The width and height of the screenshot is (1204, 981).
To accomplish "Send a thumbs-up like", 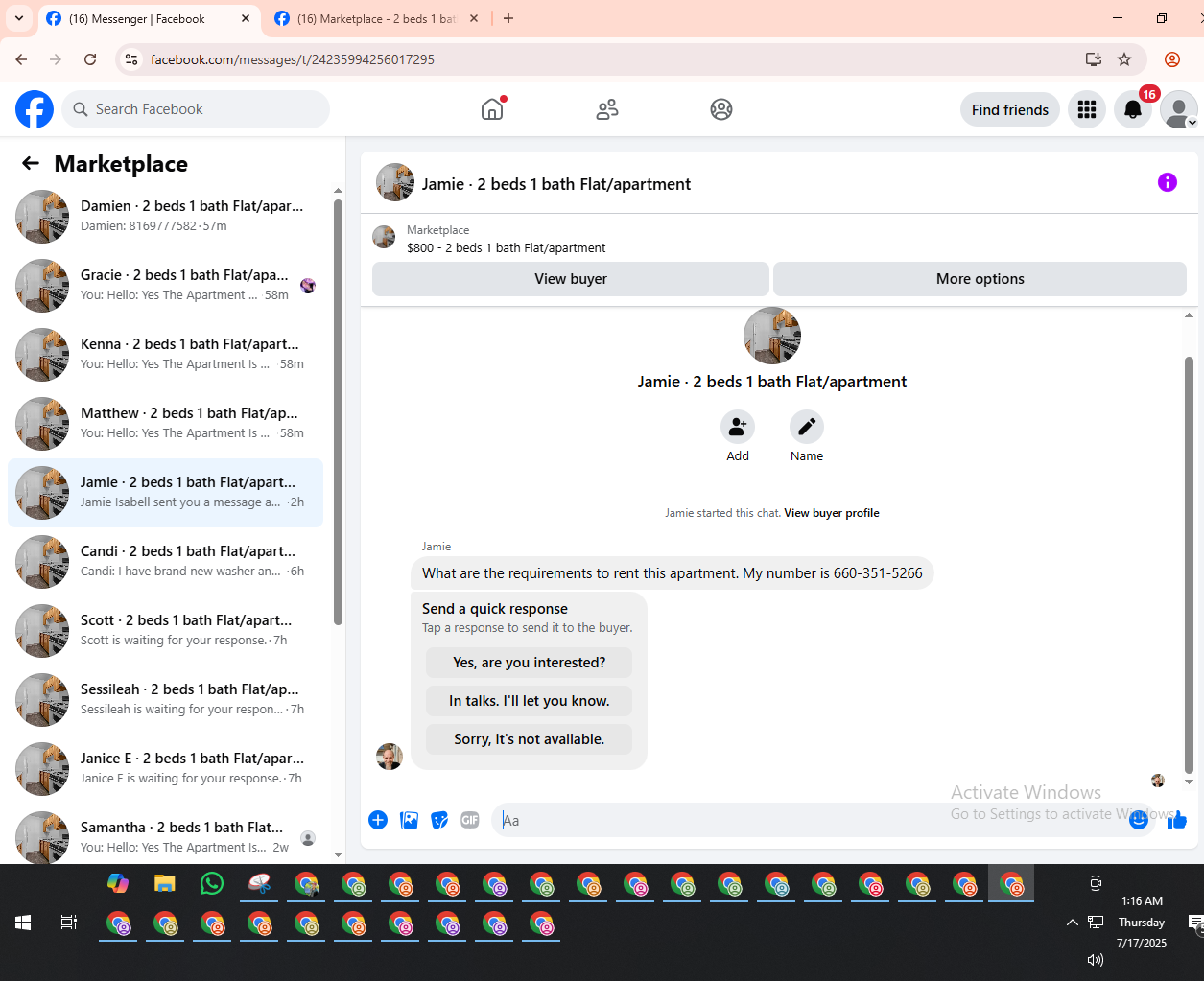I will pyautogui.click(x=1177, y=820).
